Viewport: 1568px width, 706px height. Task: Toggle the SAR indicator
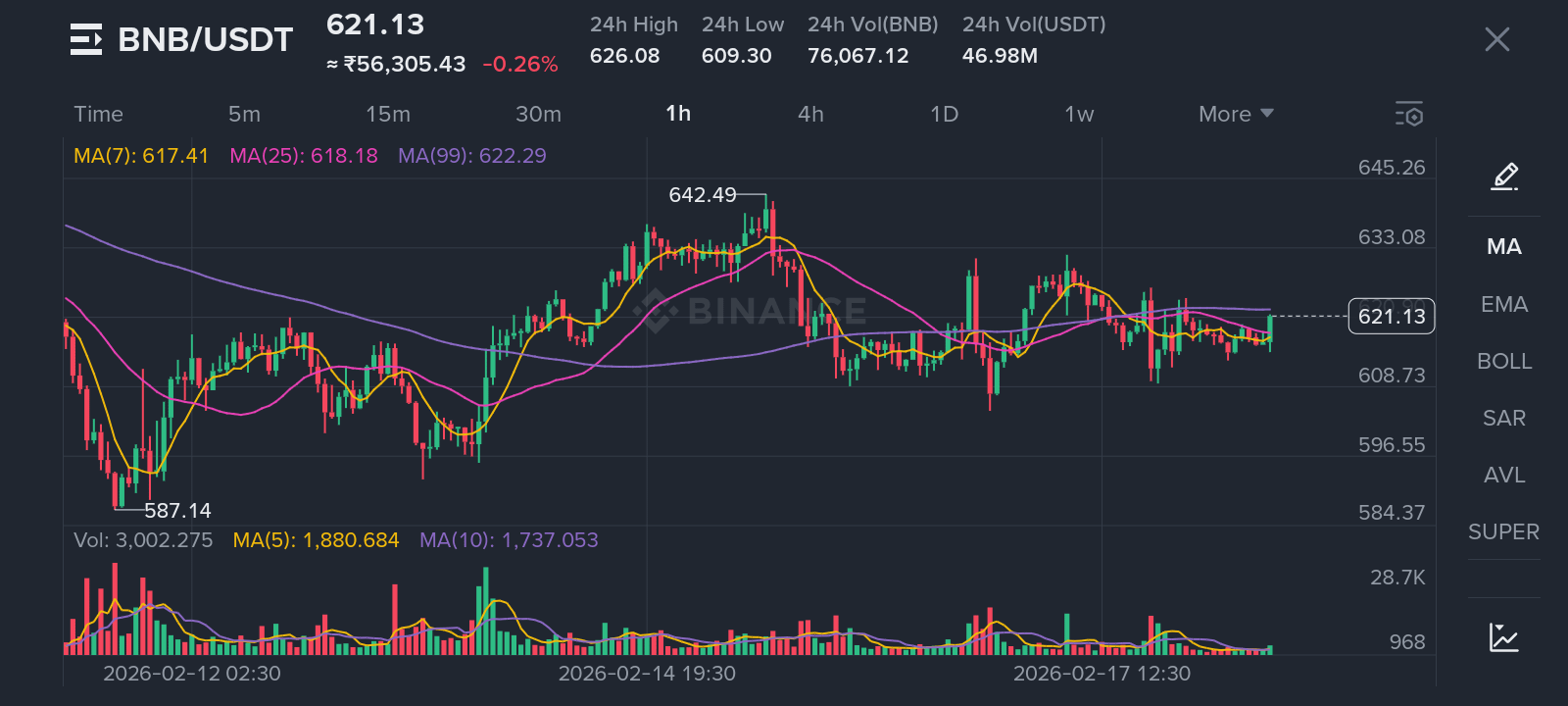pyautogui.click(x=1504, y=418)
